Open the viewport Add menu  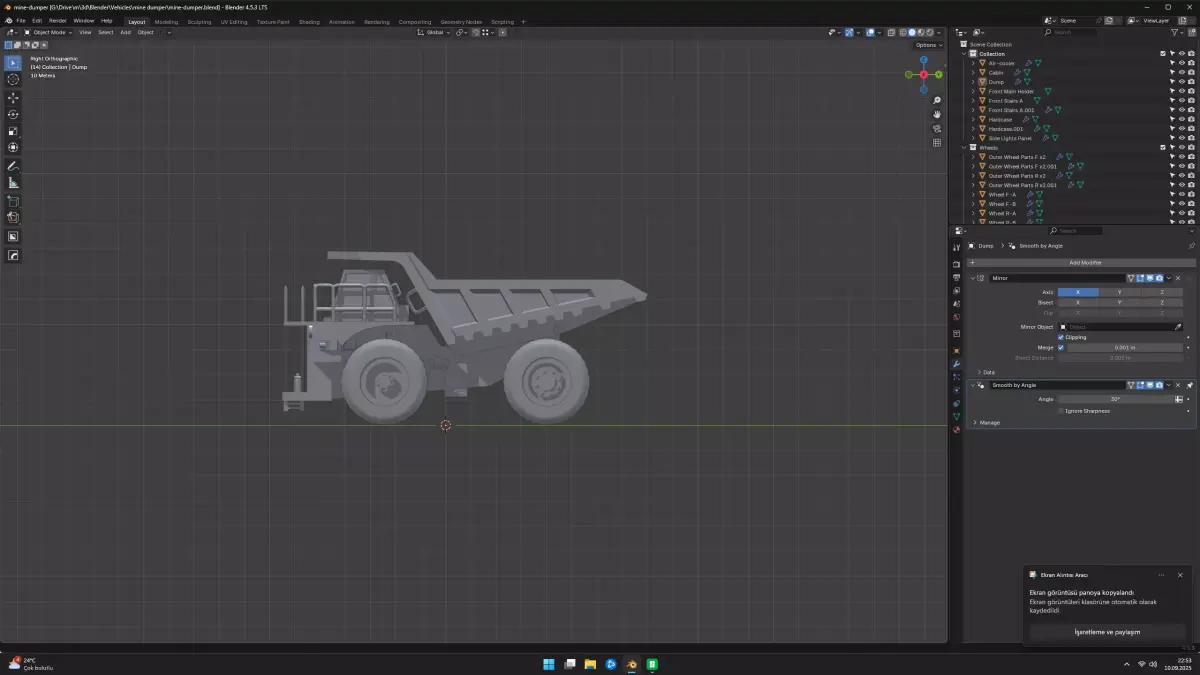125,32
